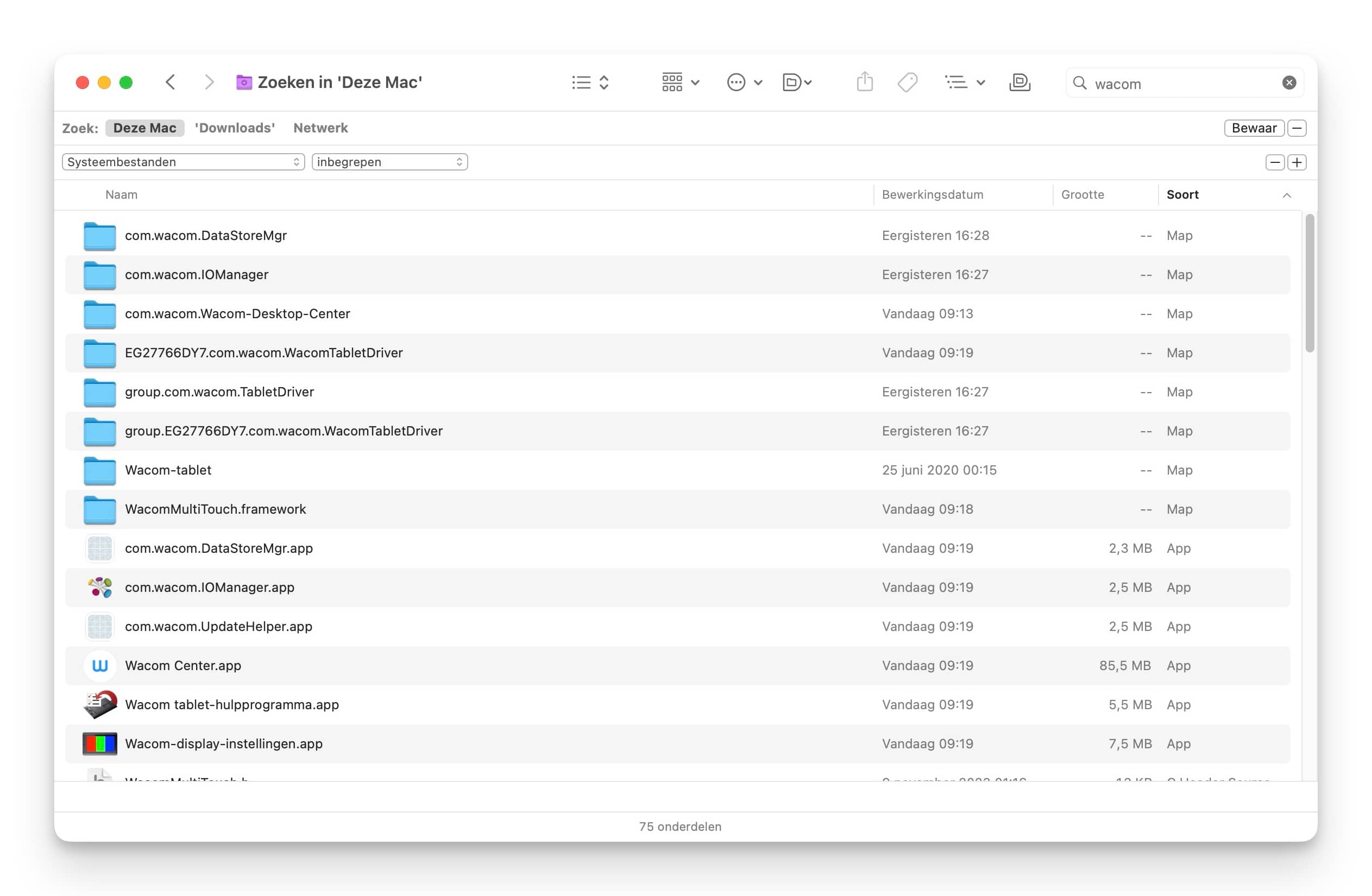Sort by the Grootte column
The width and height of the screenshot is (1372, 896).
point(1083,195)
